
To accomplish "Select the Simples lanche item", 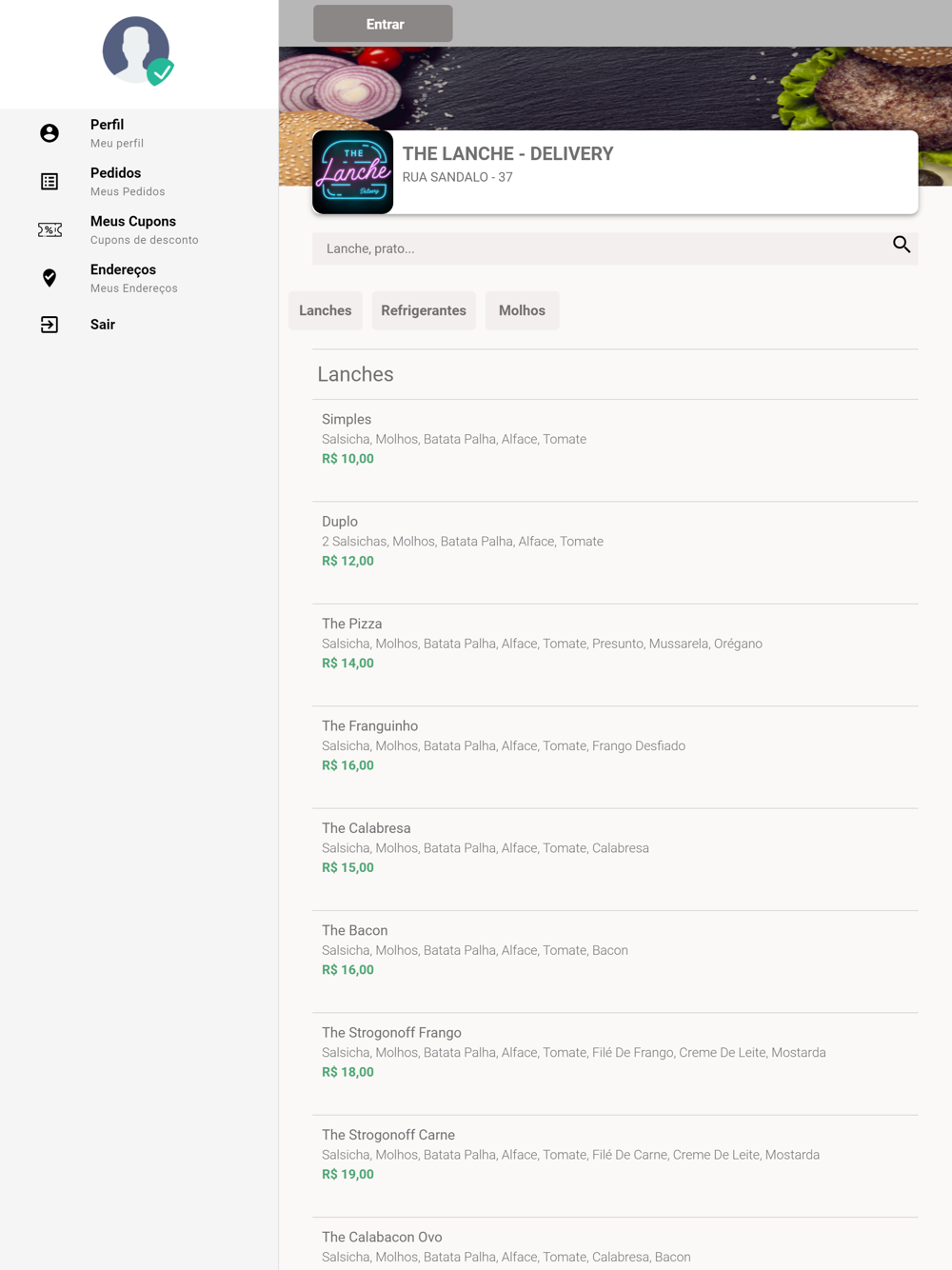I will [615, 450].
